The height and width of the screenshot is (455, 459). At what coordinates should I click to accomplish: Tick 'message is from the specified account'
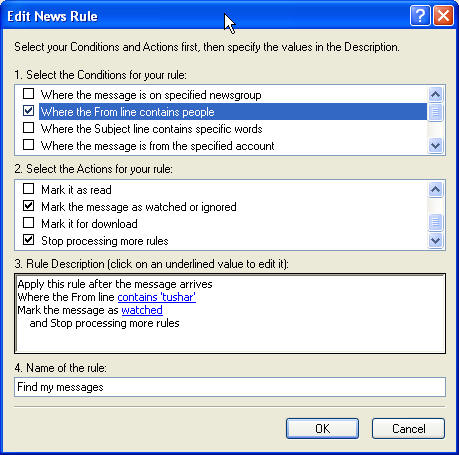28,145
